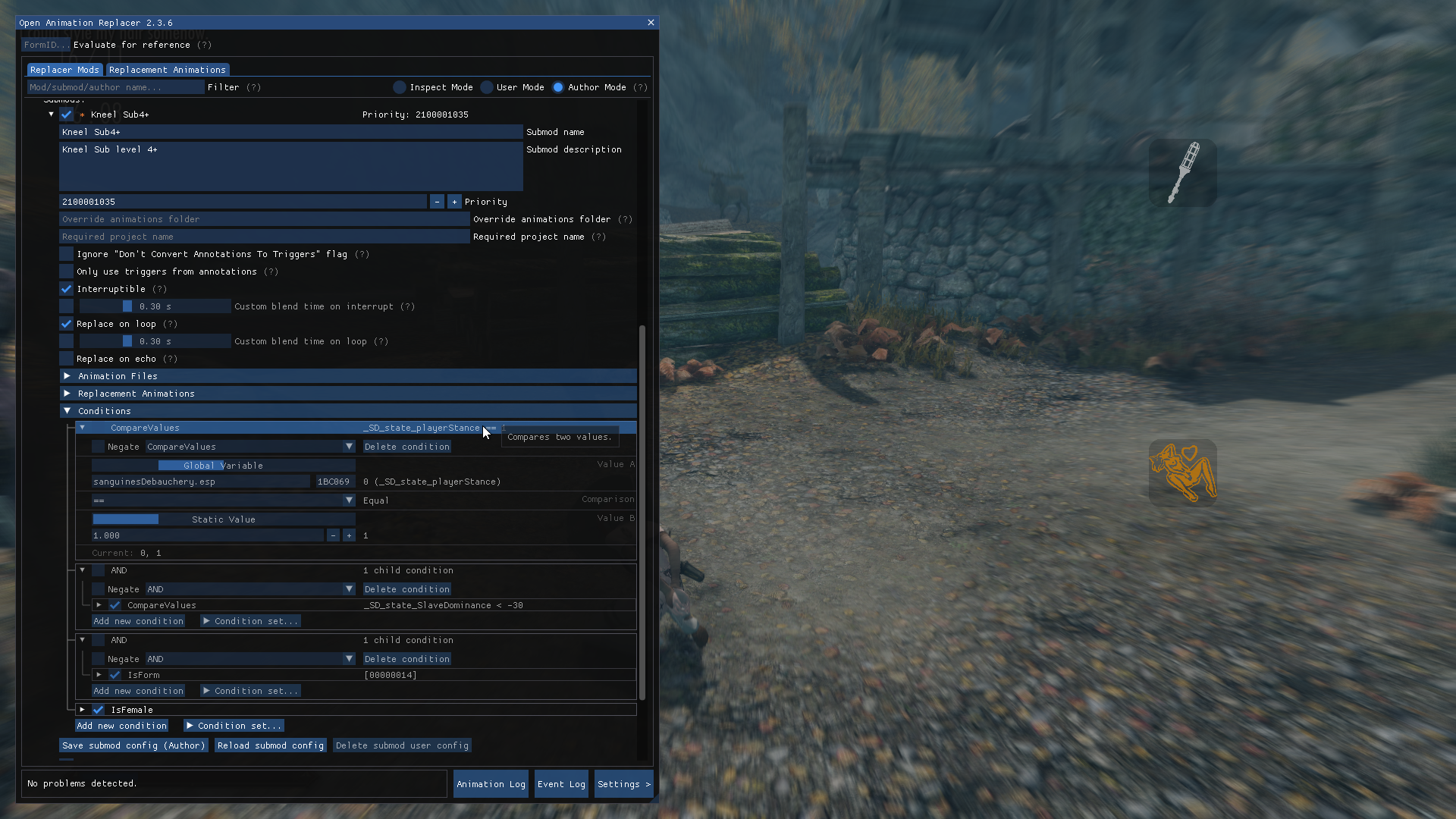Open the bottom Condition set... menu

click(234, 726)
